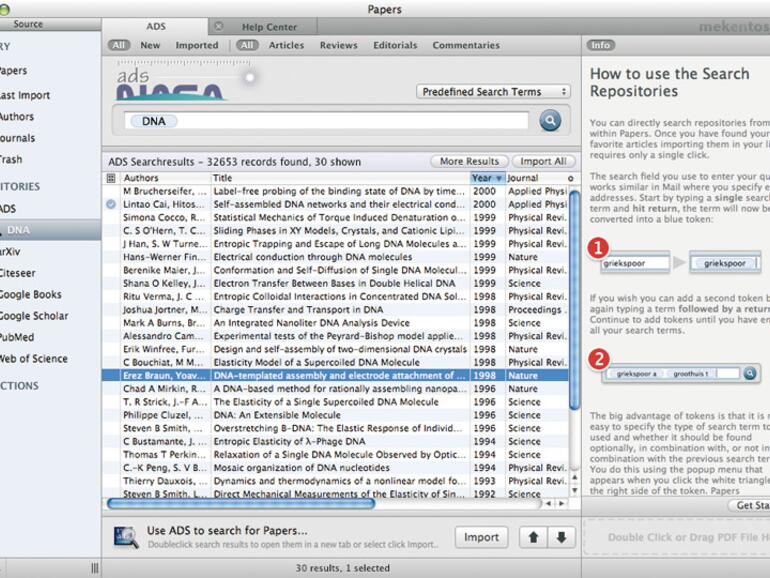770x578 pixels.
Task: Show only Reviews
Action: click(x=339, y=45)
